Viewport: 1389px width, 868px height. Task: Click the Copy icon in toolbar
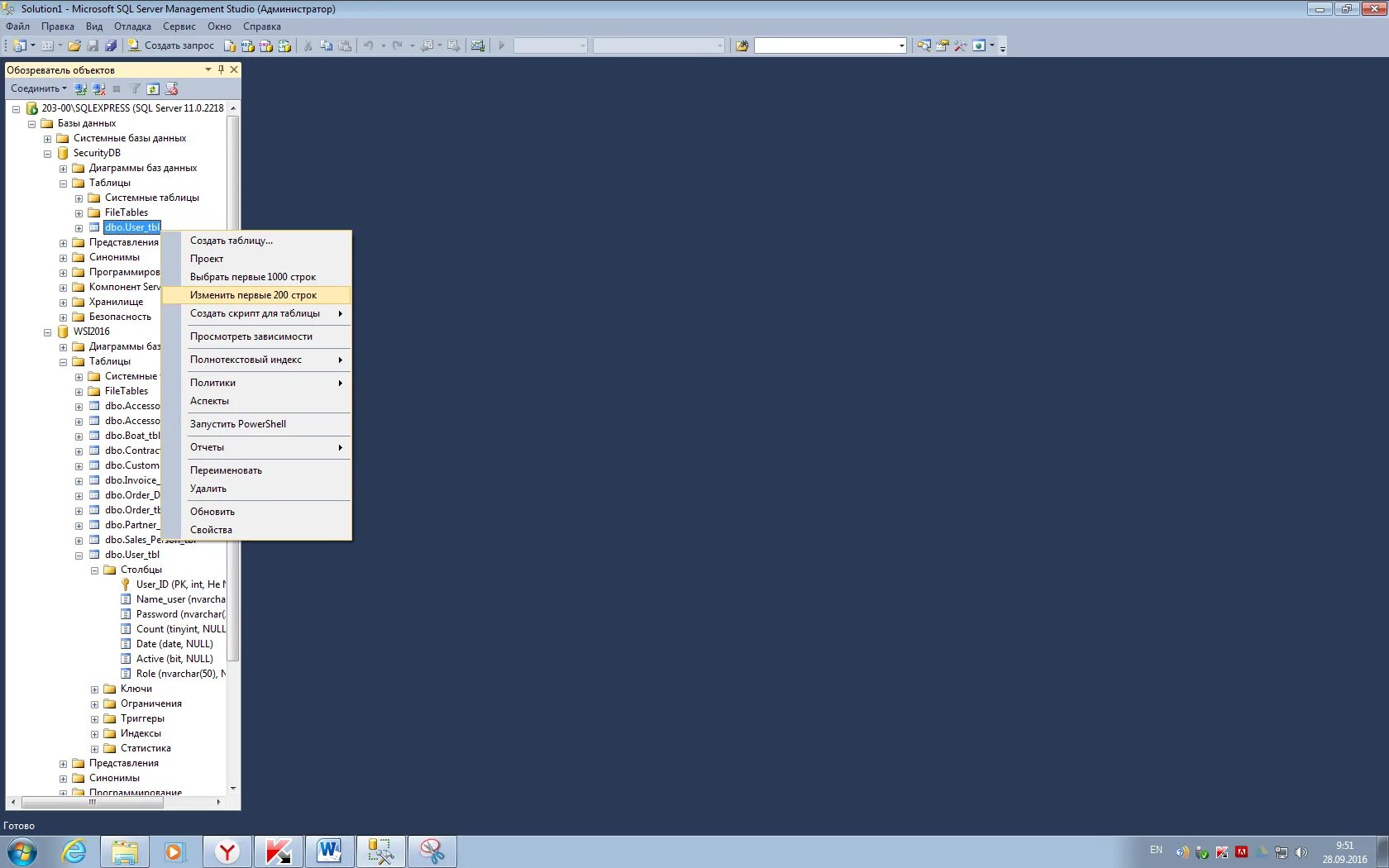(327, 45)
